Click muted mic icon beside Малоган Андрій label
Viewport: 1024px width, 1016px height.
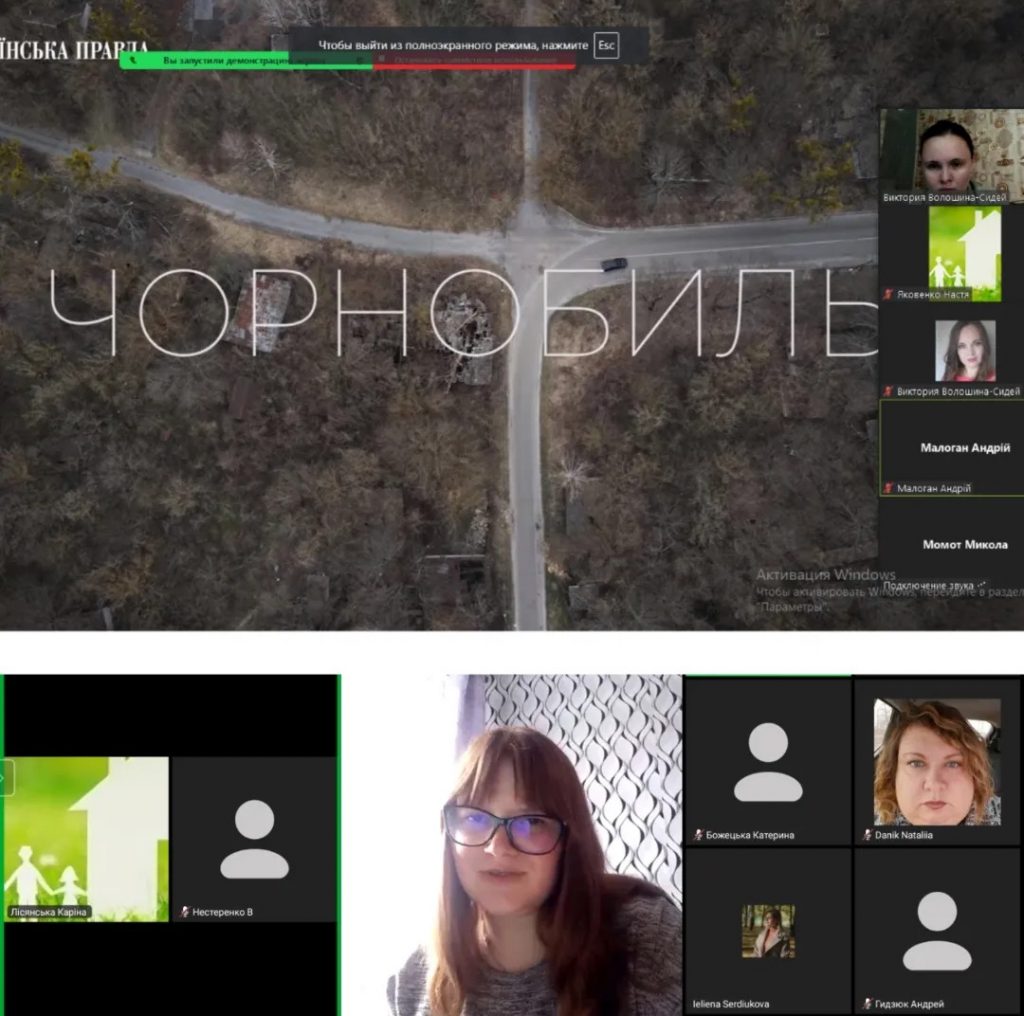coord(887,488)
